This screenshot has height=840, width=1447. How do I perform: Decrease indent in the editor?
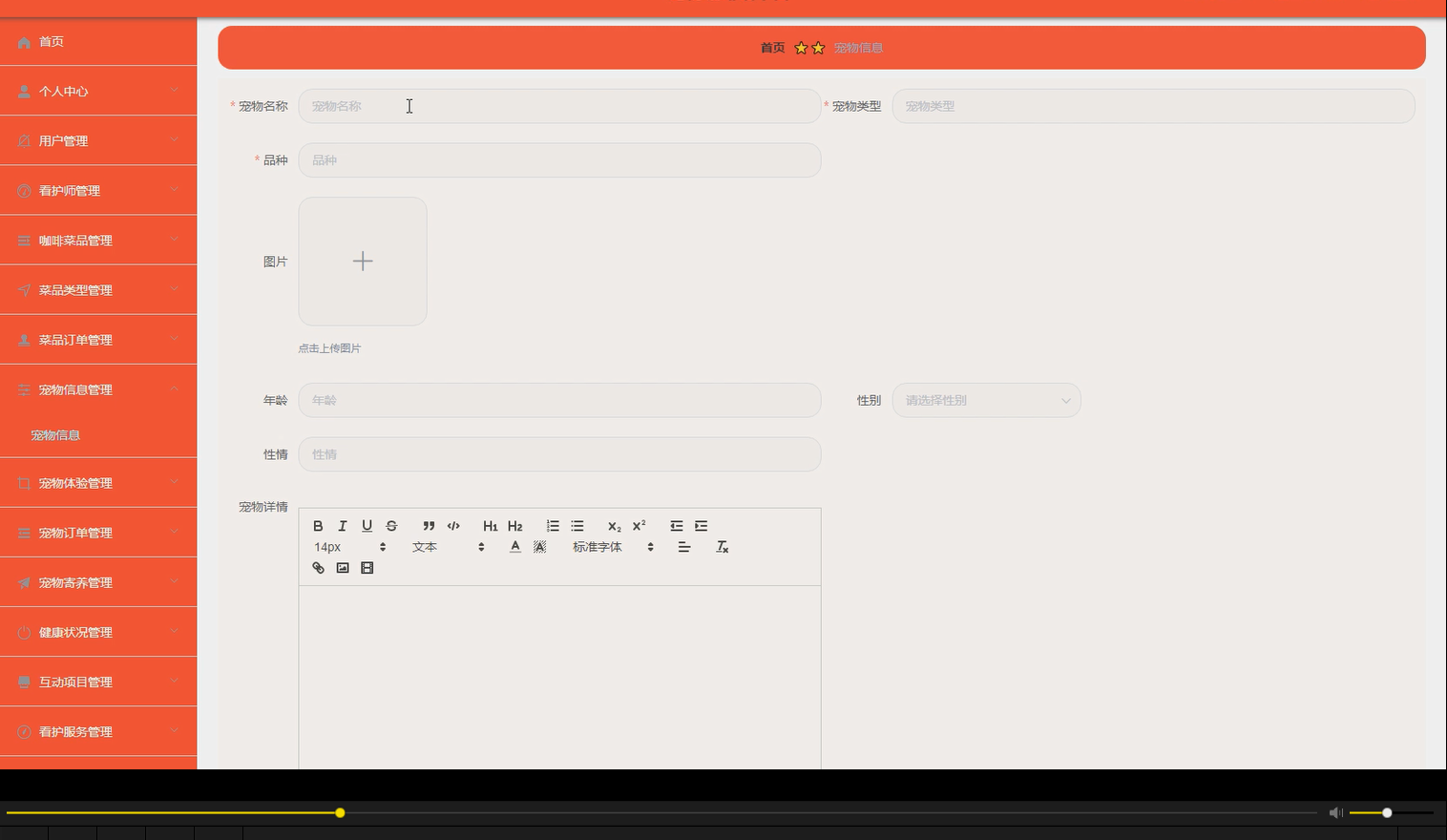tap(677, 526)
